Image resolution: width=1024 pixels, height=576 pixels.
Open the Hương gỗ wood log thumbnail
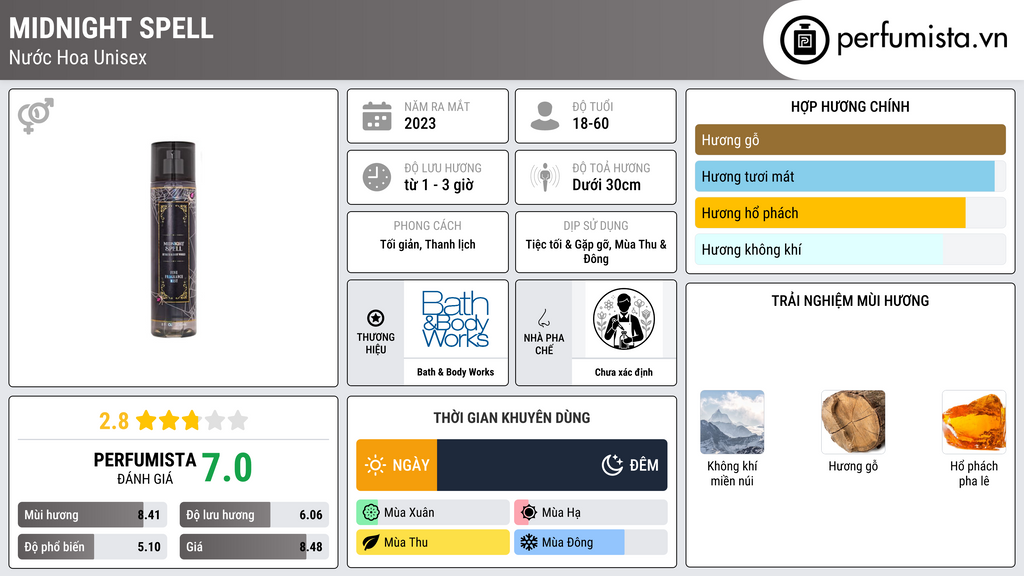coord(853,422)
